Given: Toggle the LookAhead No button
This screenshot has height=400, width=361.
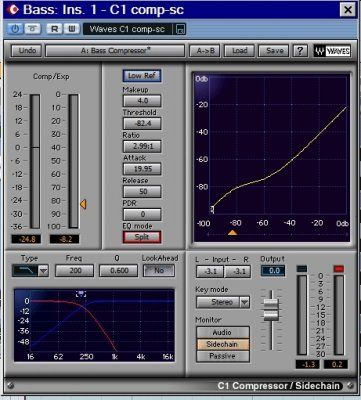Looking at the screenshot, I should coord(159,271).
